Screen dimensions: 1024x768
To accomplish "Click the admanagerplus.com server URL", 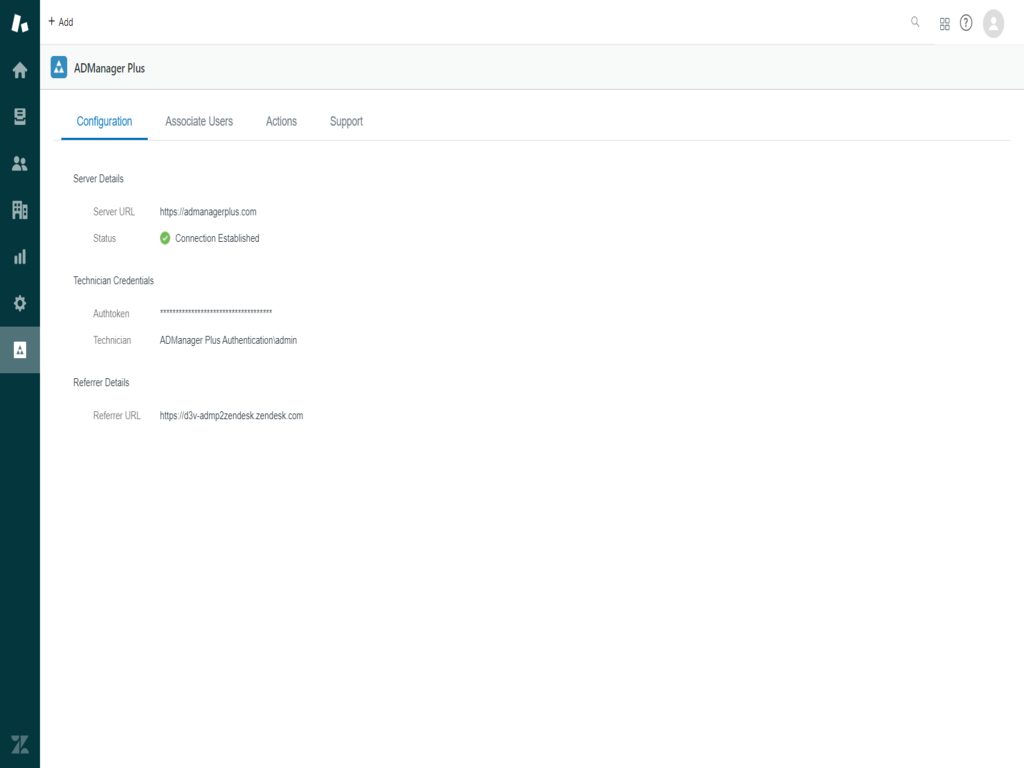I will (x=207, y=211).
